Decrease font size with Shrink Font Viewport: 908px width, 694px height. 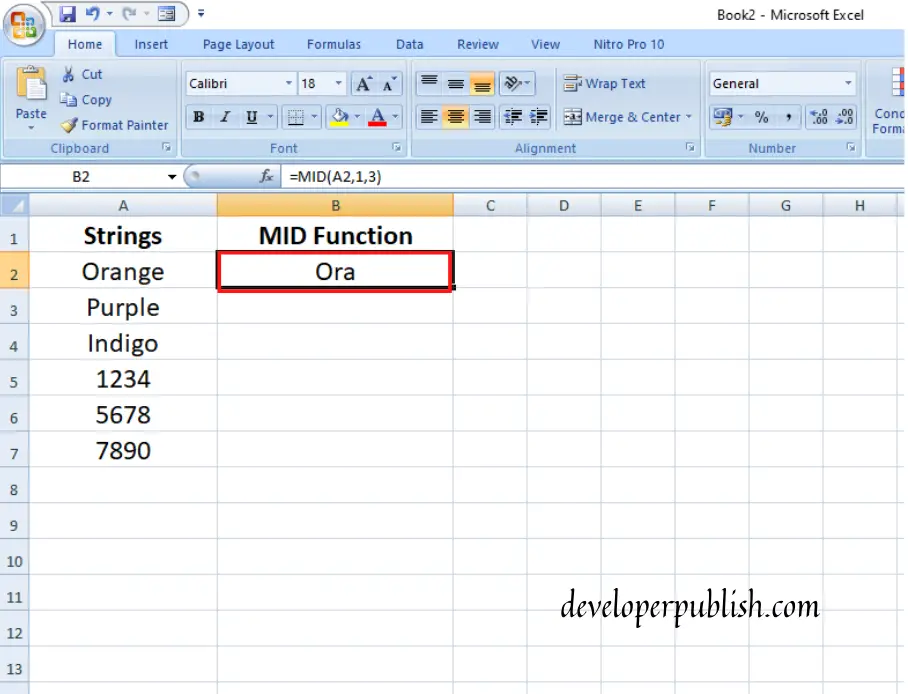click(389, 84)
